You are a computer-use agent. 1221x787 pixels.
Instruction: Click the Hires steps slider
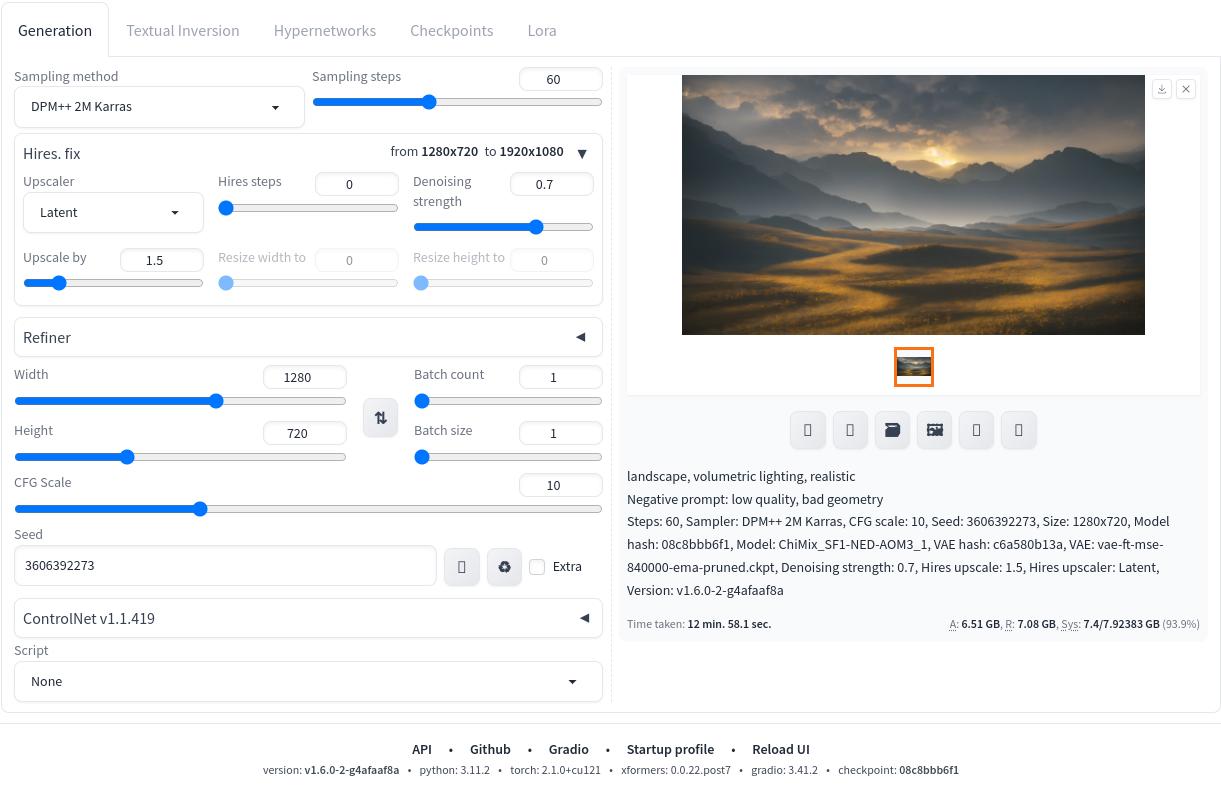point(308,208)
